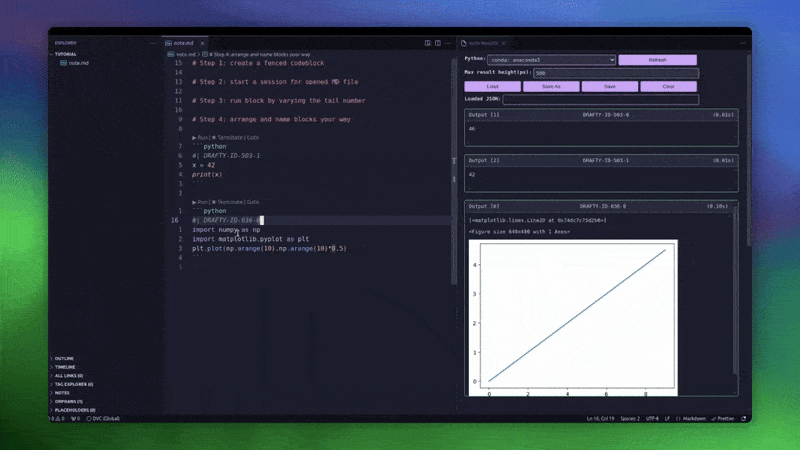Expand the ORPHANS section
Viewport: 800px width, 450px height.
pos(68,402)
